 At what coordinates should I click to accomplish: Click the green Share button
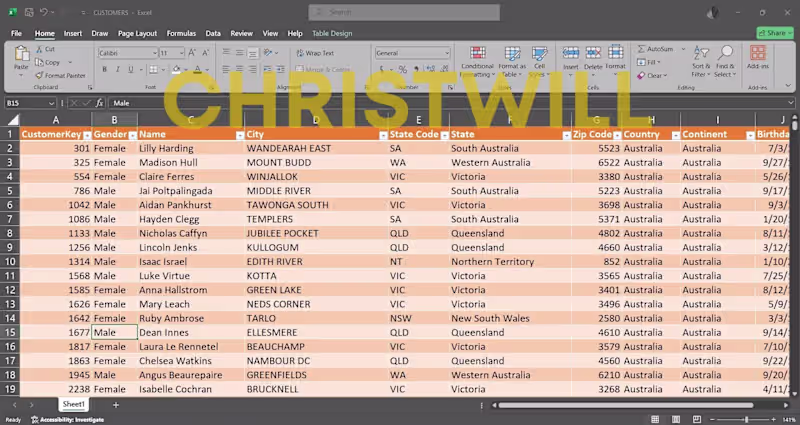(775, 33)
